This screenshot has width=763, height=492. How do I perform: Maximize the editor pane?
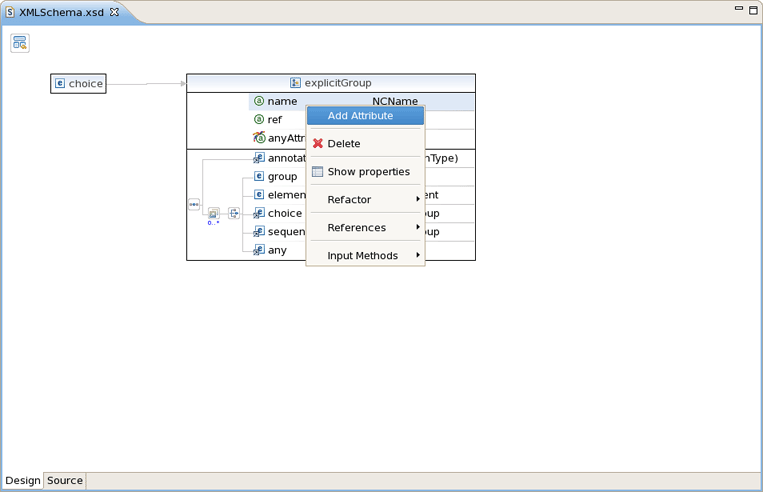pos(753,10)
